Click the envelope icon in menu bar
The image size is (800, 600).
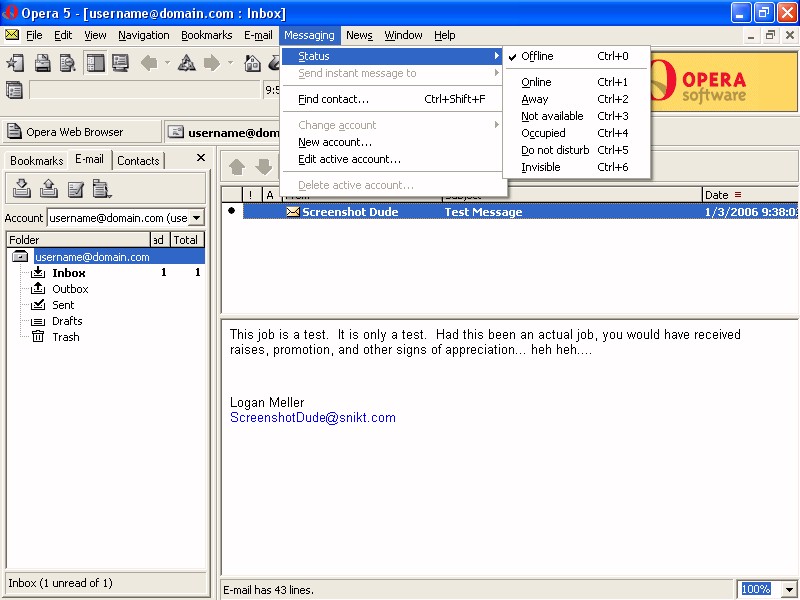12,35
